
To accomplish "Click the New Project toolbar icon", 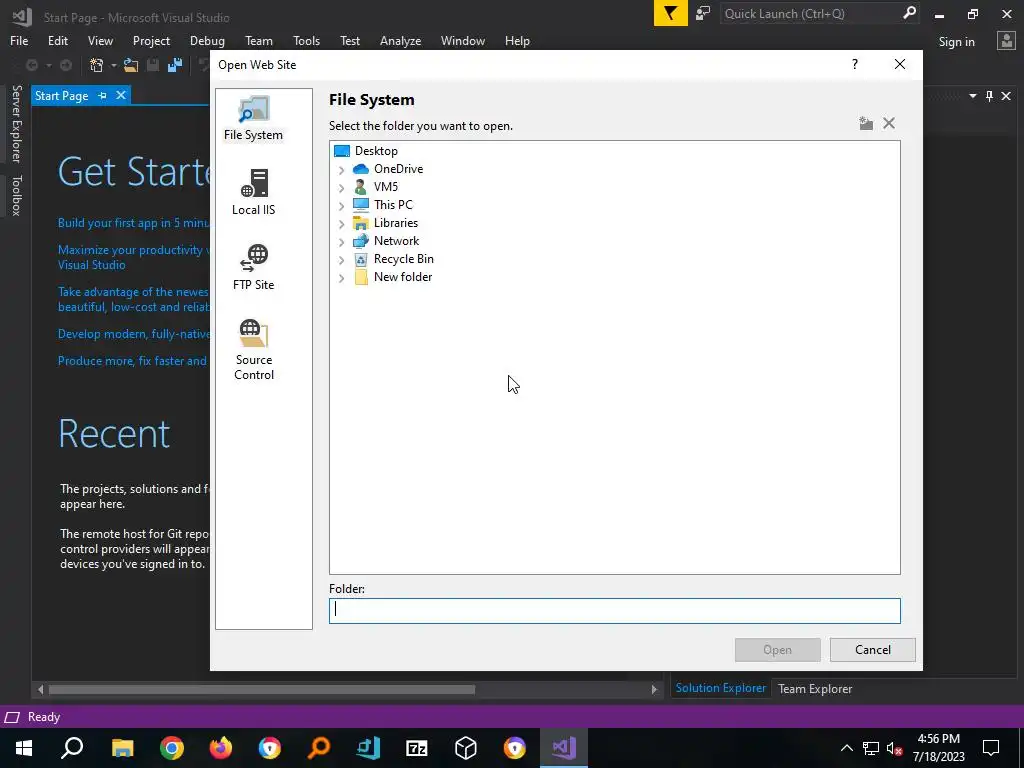I will [96, 65].
